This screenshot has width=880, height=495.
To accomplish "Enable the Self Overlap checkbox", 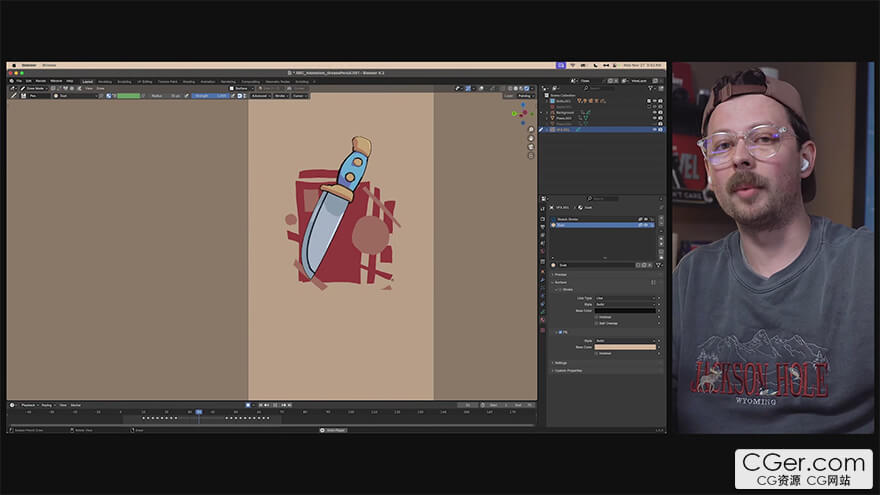I will [x=597, y=323].
